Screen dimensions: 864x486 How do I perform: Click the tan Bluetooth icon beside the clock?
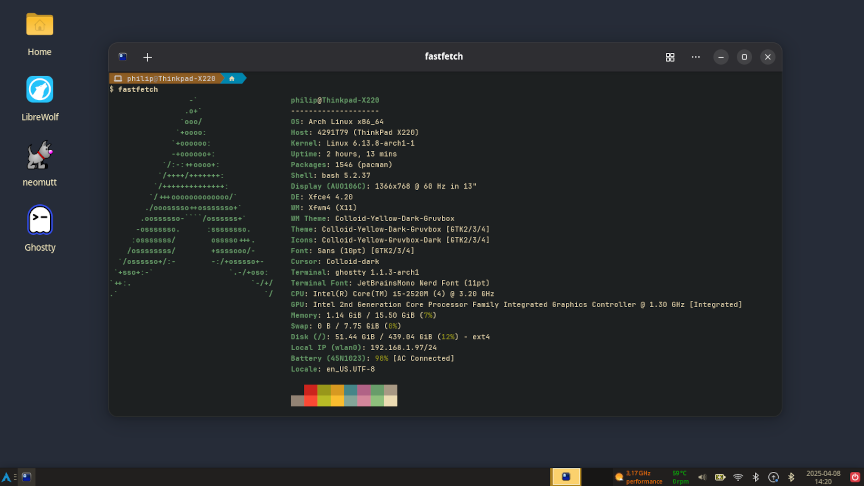(x=791, y=477)
